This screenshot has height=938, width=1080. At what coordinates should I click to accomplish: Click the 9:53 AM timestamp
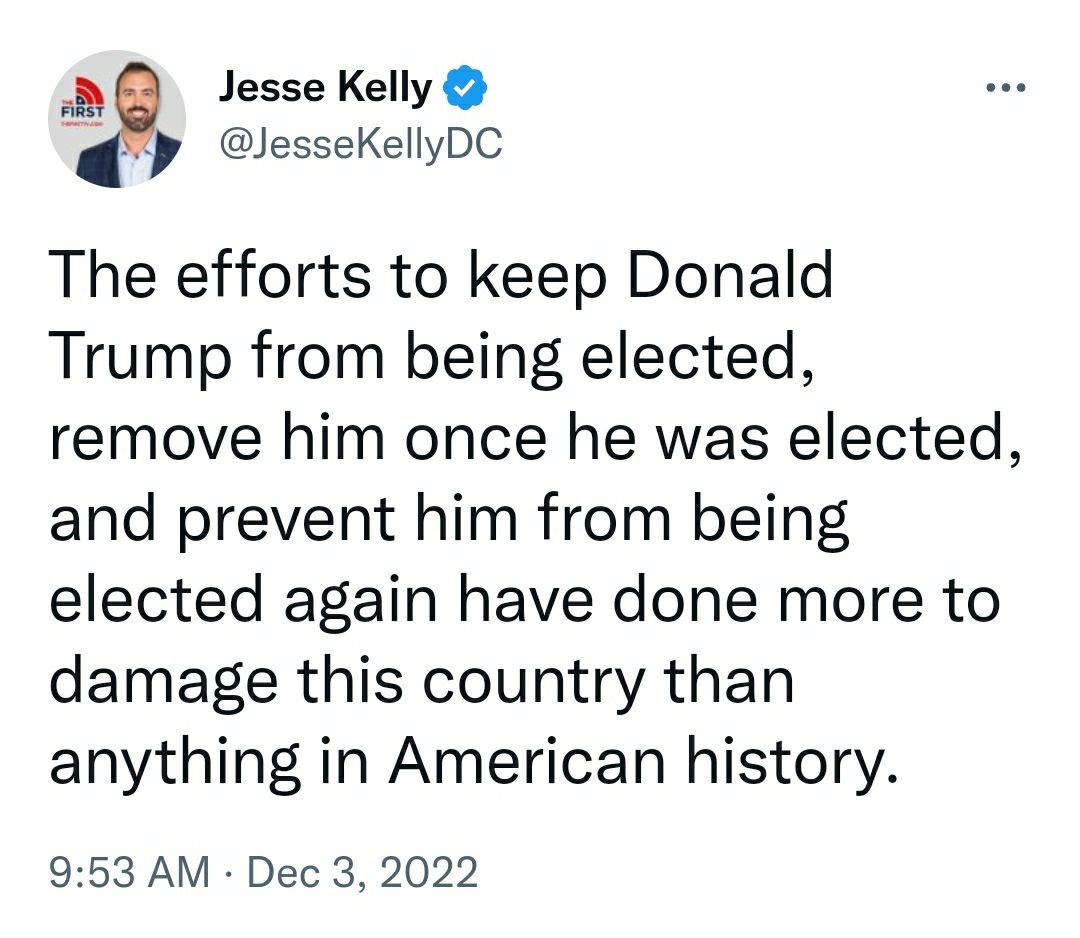(x=130, y=873)
